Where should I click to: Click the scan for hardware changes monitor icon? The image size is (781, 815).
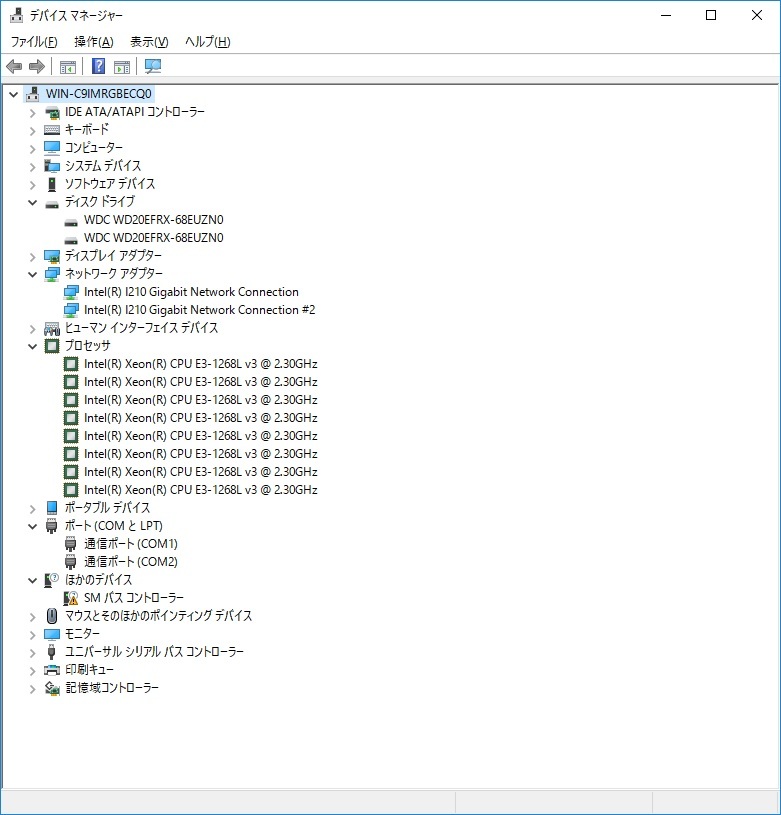pyautogui.click(x=153, y=67)
